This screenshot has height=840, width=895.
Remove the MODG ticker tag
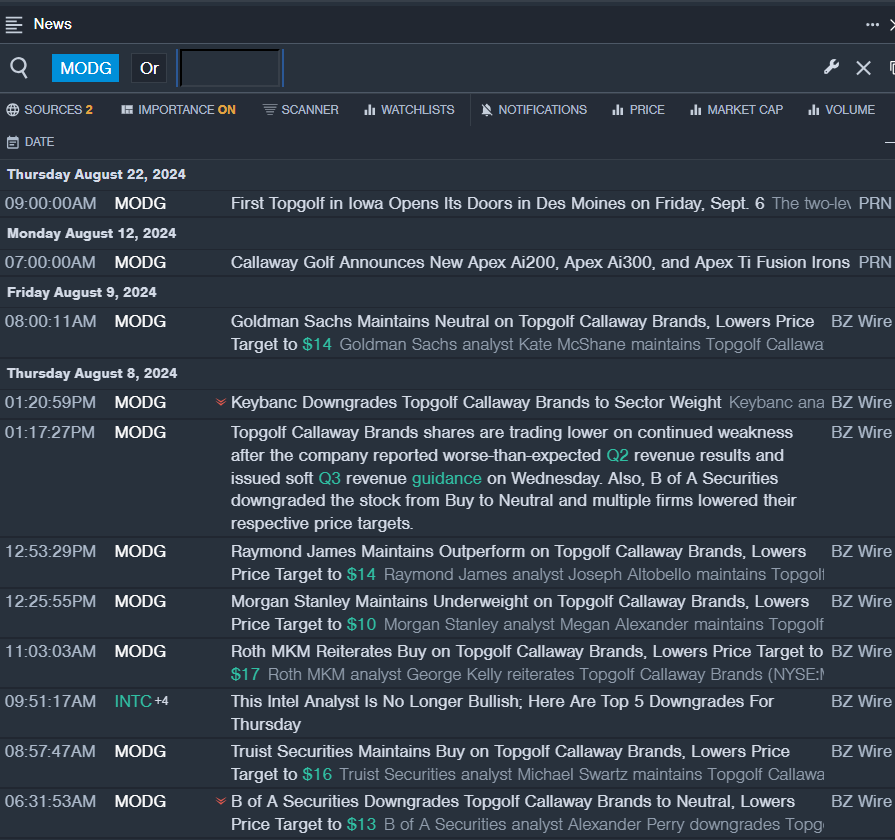click(85, 68)
